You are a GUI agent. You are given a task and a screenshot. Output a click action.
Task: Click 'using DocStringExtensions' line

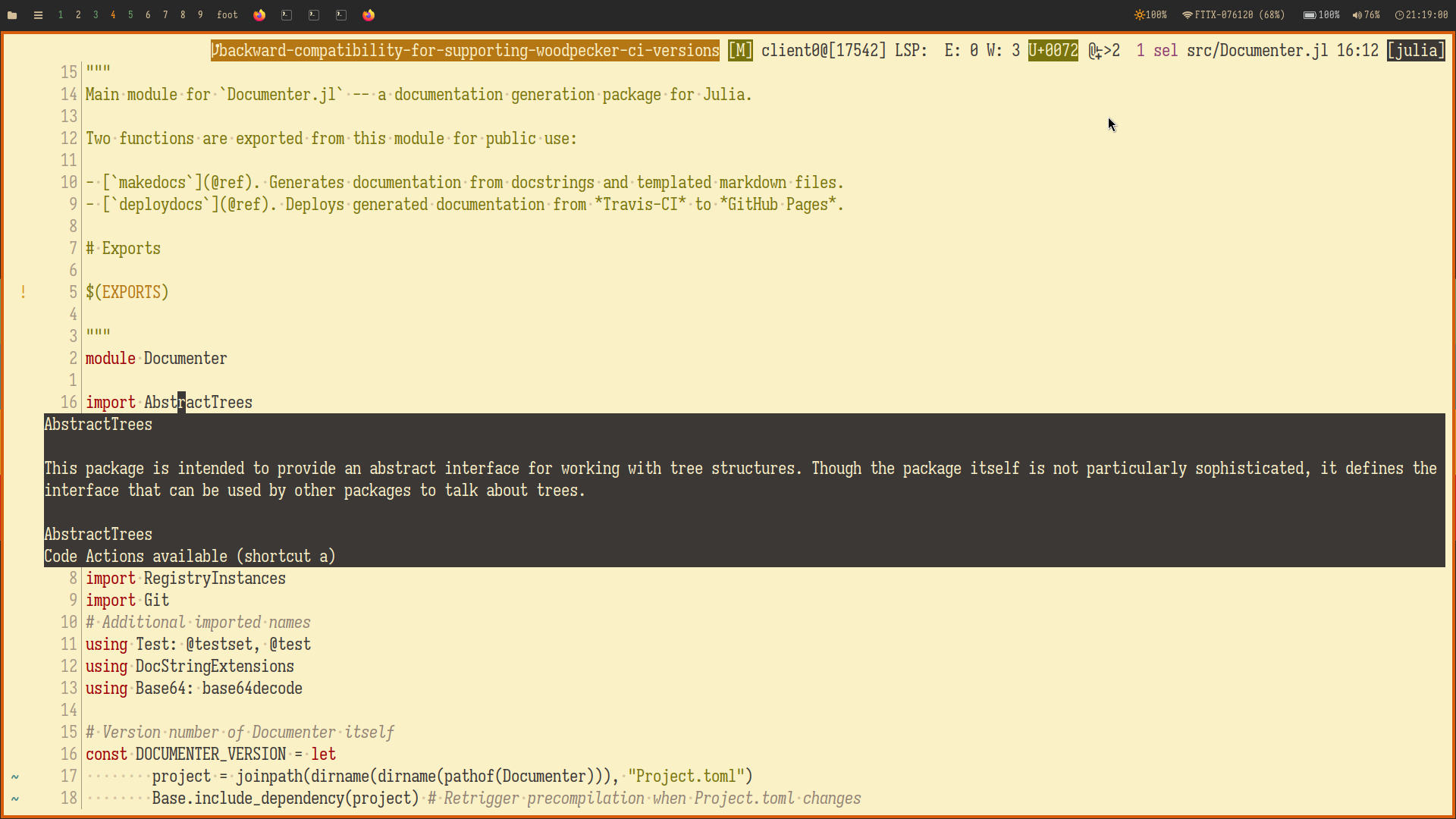(x=190, y=667)
